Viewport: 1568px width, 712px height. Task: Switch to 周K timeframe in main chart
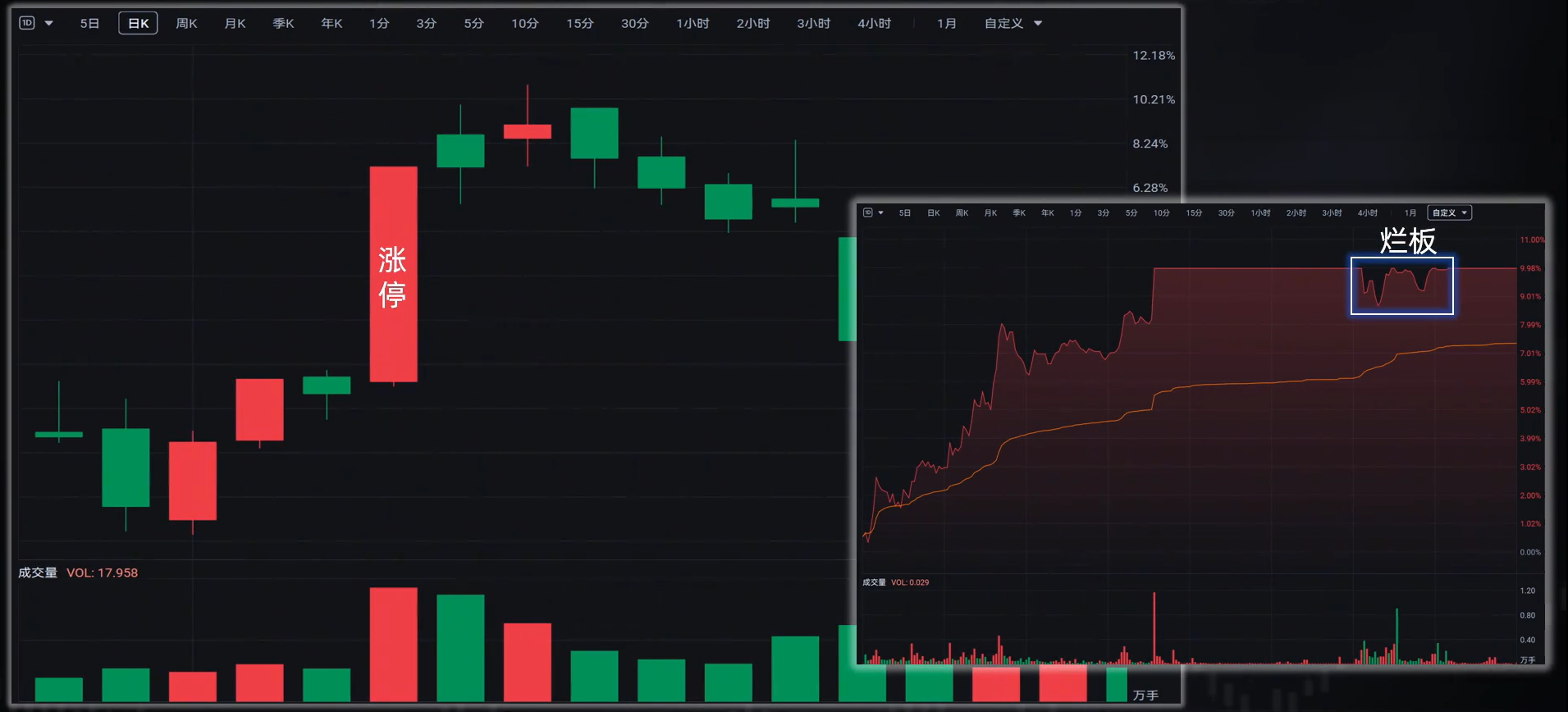click(186, 23)
